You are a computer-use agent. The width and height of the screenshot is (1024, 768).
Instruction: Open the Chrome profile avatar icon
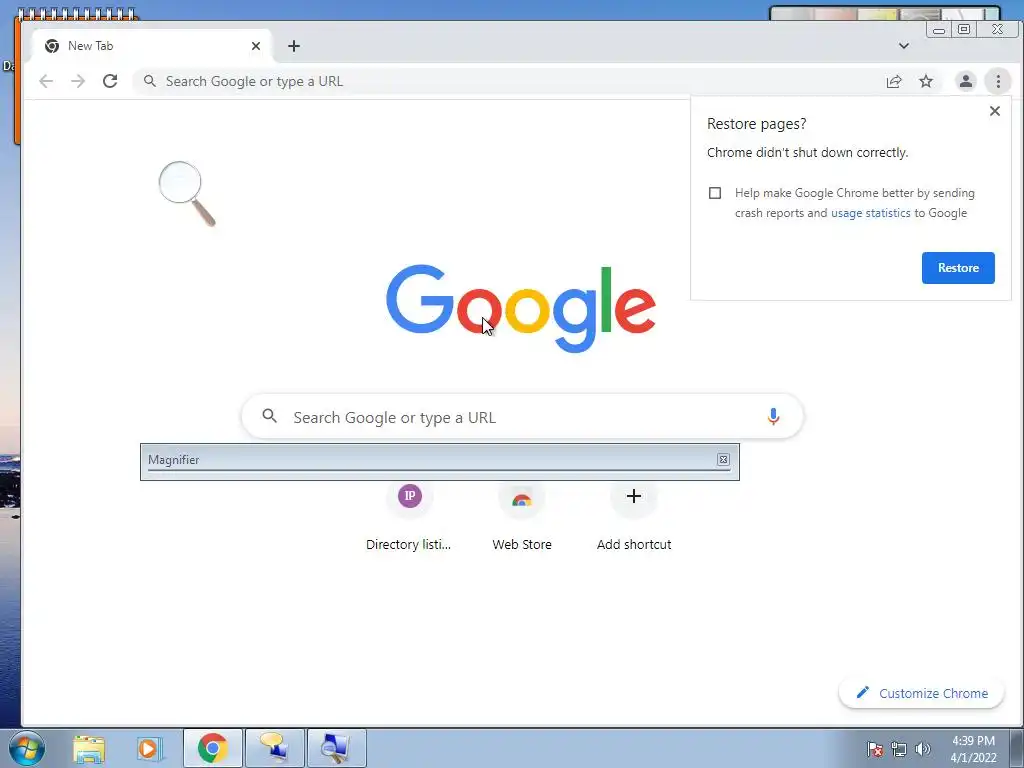point(965,82)
